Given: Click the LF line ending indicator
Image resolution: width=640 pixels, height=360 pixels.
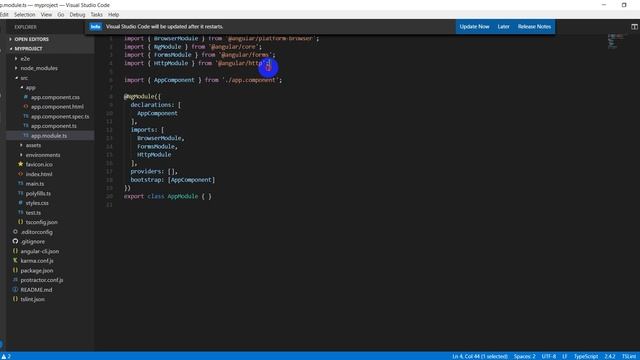Looking at the screenshot, I should pos(564,356).
